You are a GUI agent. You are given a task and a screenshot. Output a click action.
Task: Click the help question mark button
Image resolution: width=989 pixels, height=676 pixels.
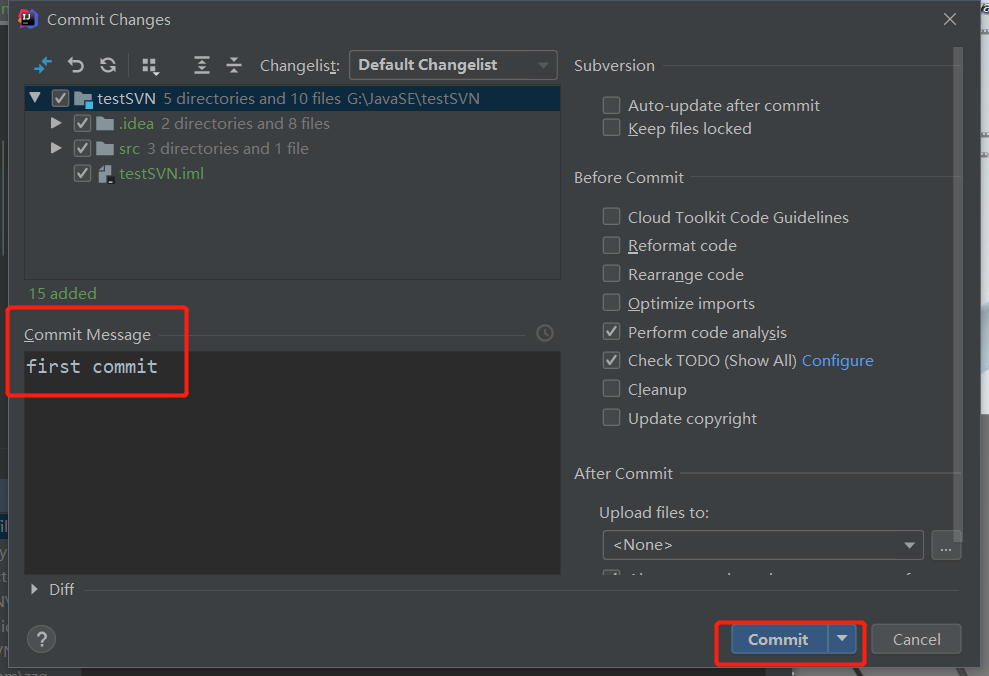point(42,639)
